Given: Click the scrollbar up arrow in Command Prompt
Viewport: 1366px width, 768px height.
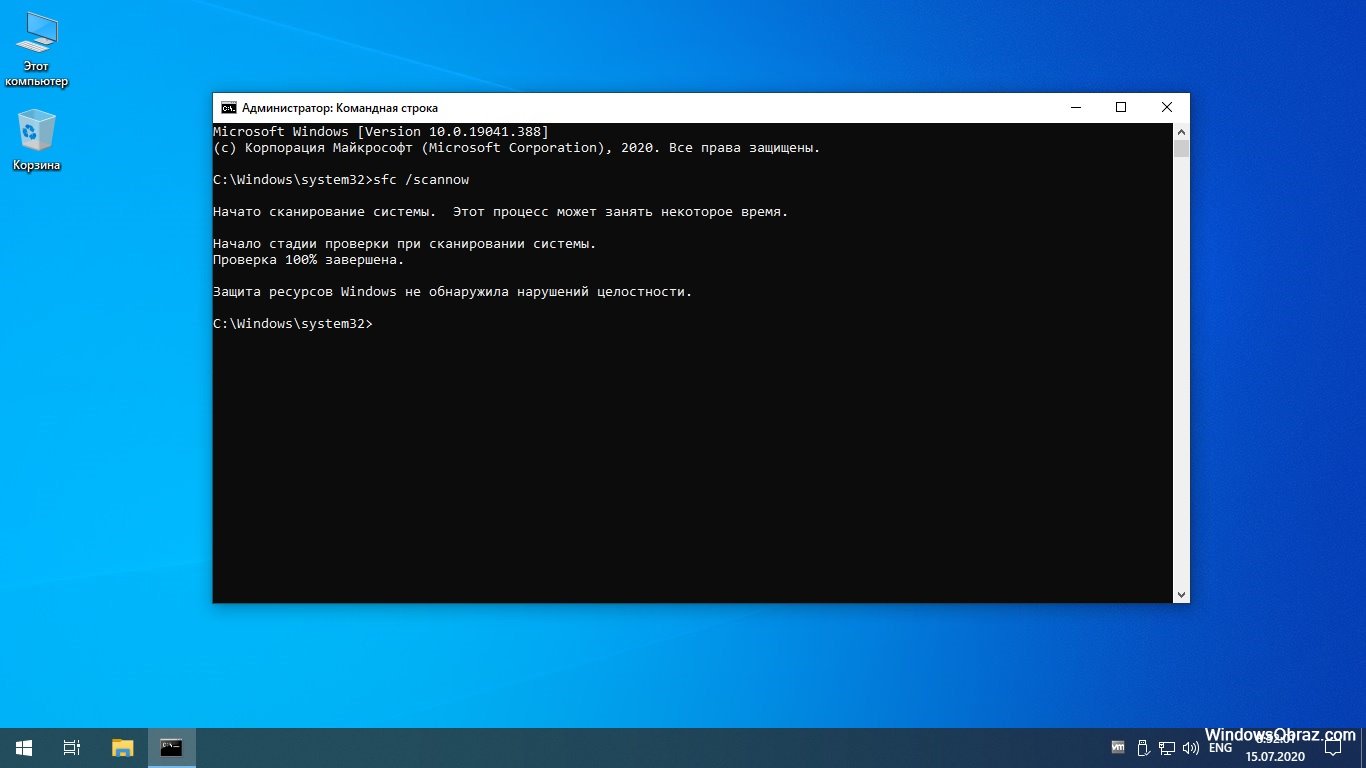Looking at the screenshot, I should (x=1181, y=131).
